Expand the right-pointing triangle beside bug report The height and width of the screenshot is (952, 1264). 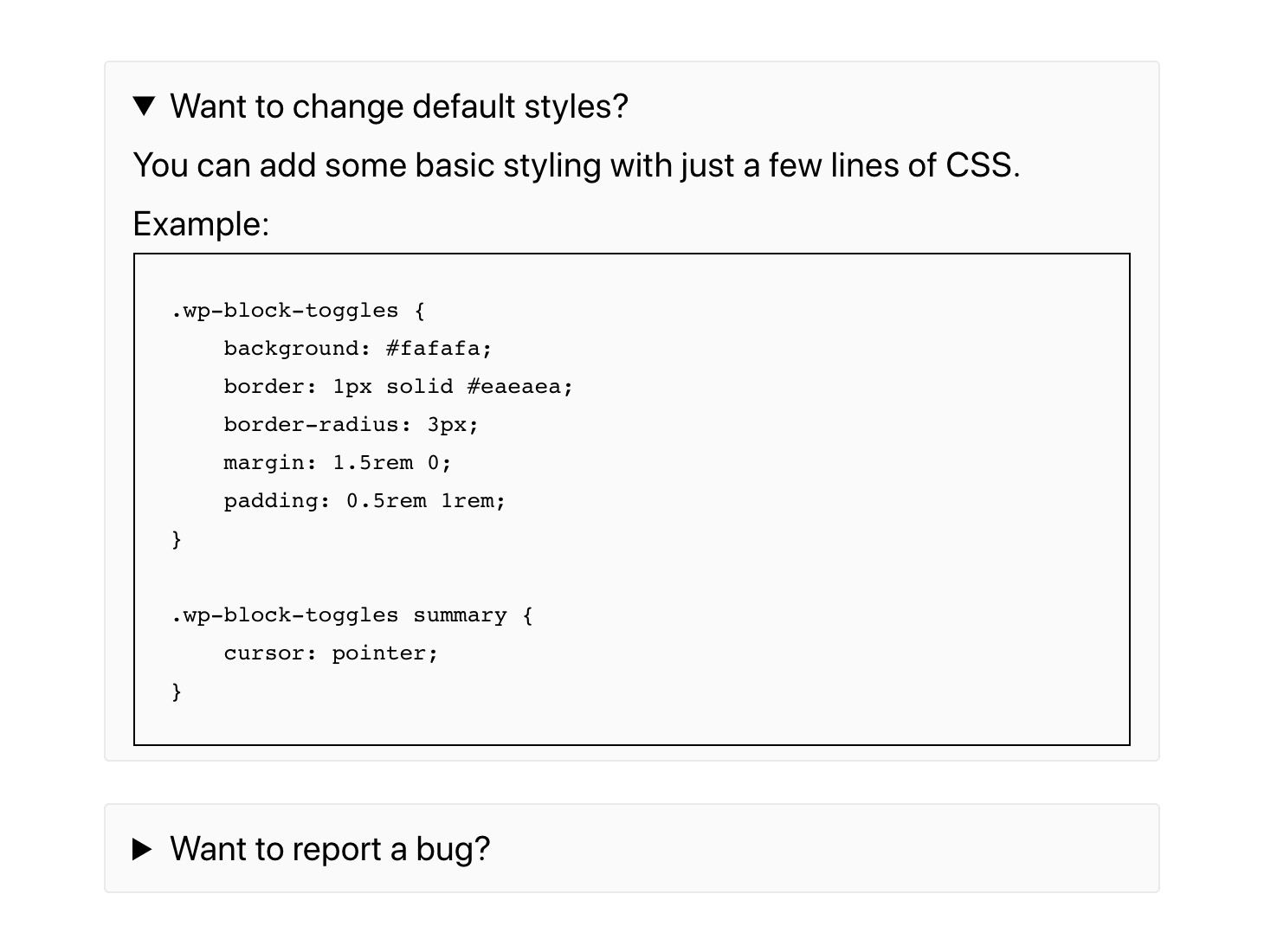click(142, 849)
